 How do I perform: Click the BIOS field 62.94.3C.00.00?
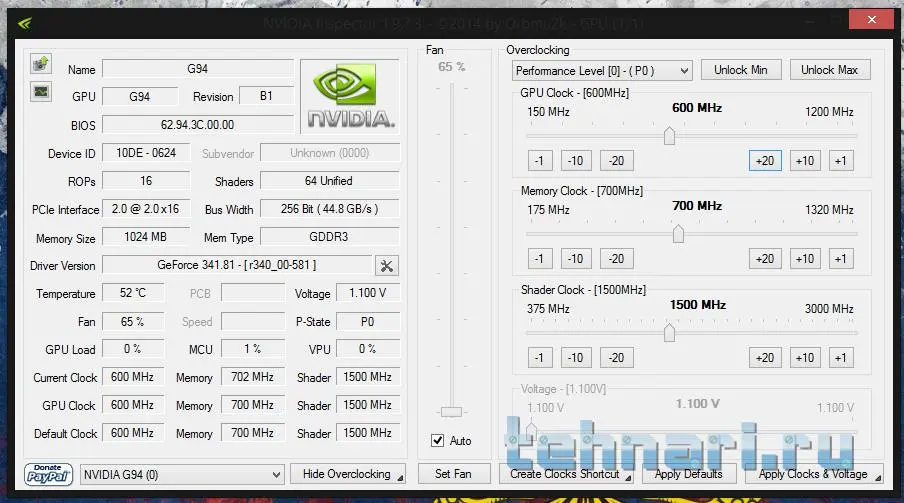[x=198, y=125]
